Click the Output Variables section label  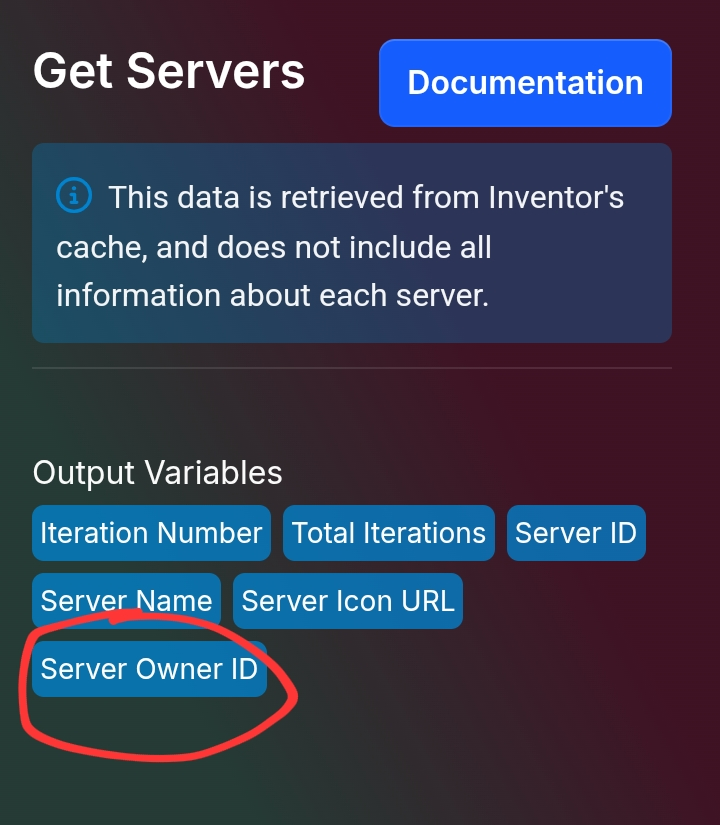coord(157,472)
